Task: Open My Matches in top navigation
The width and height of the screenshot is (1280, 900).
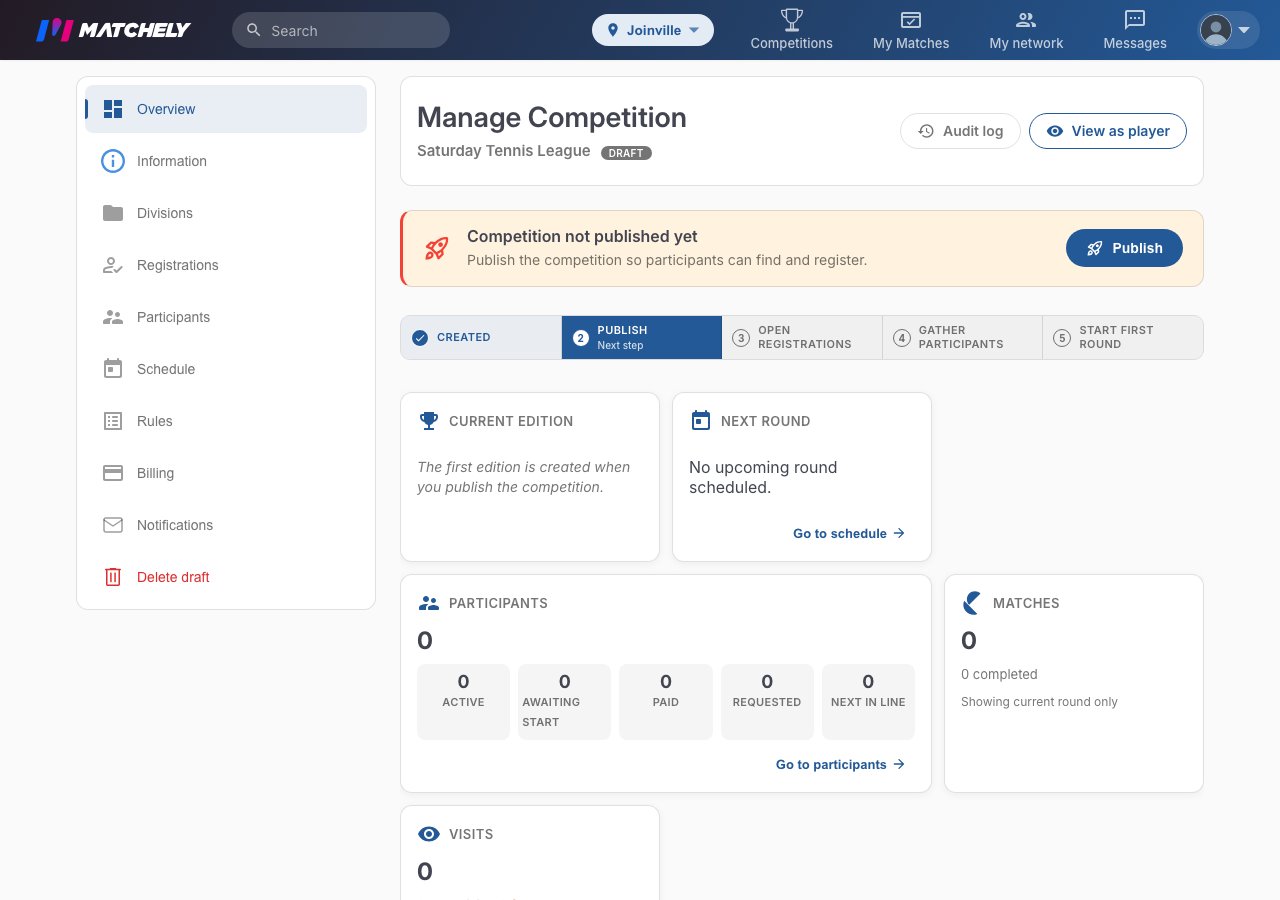Action: pos(911,30)
